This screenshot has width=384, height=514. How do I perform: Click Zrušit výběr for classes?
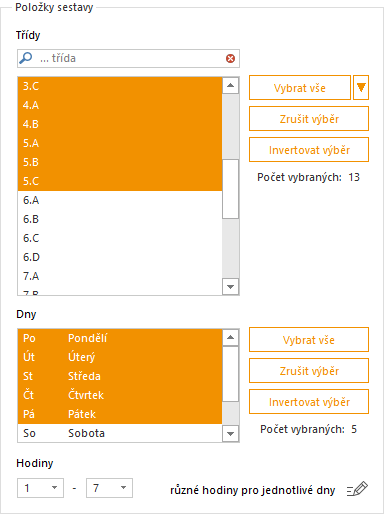click(x=309, y=119)
